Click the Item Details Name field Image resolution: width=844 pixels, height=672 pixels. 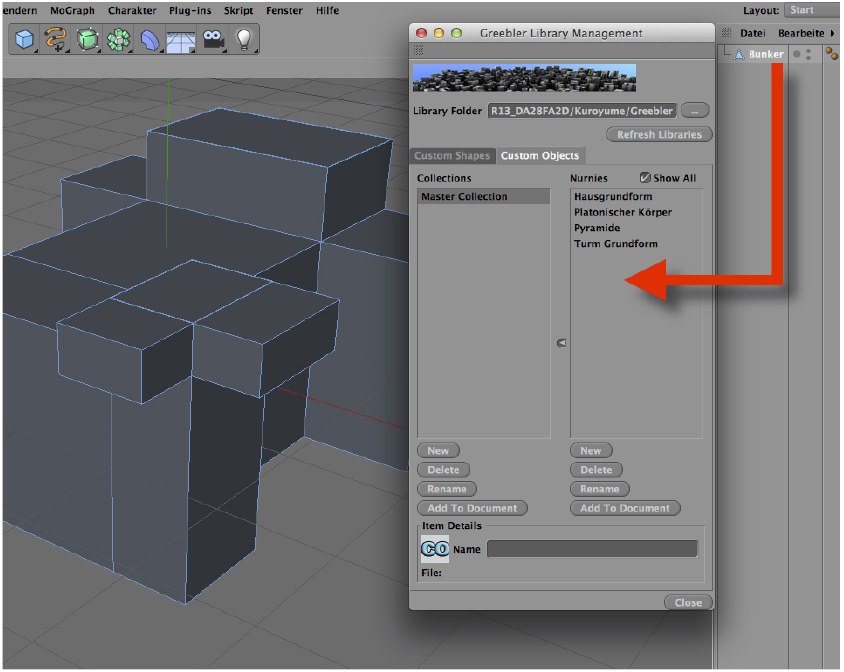click(x=591, y=549)
